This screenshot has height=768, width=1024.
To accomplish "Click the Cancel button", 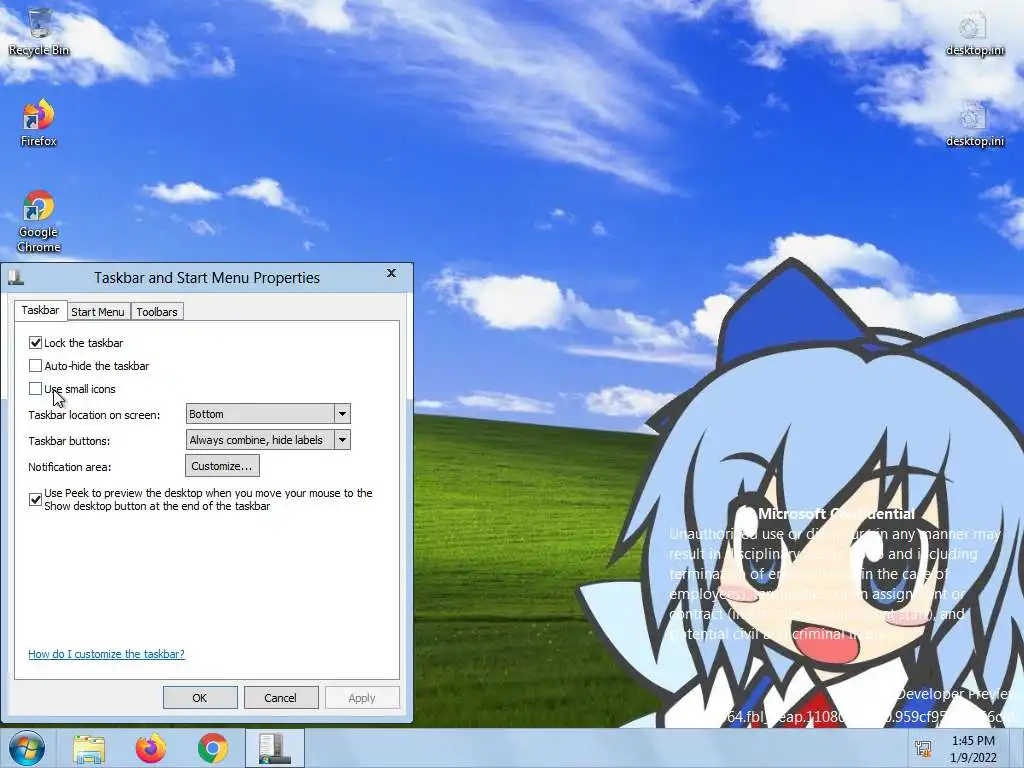I will tap(281, 697).
